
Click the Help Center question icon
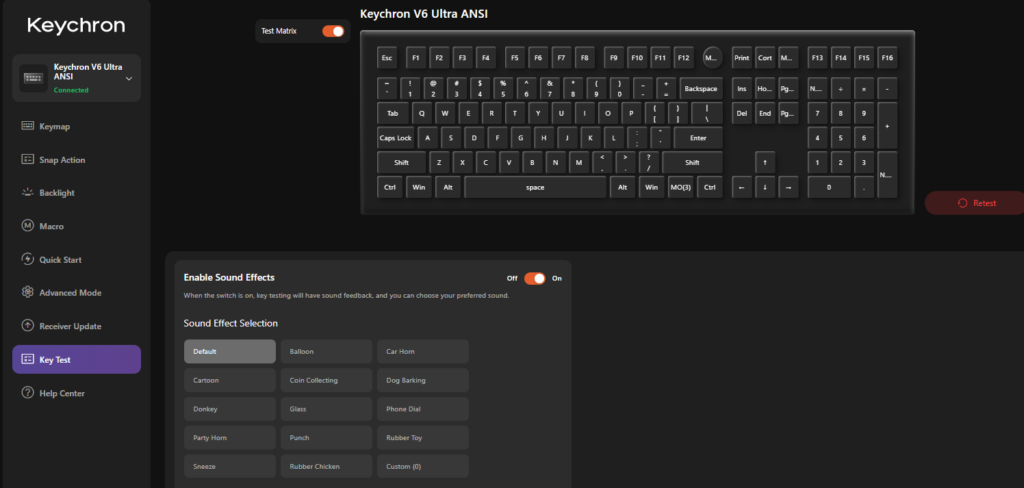(x=27, y=393)
